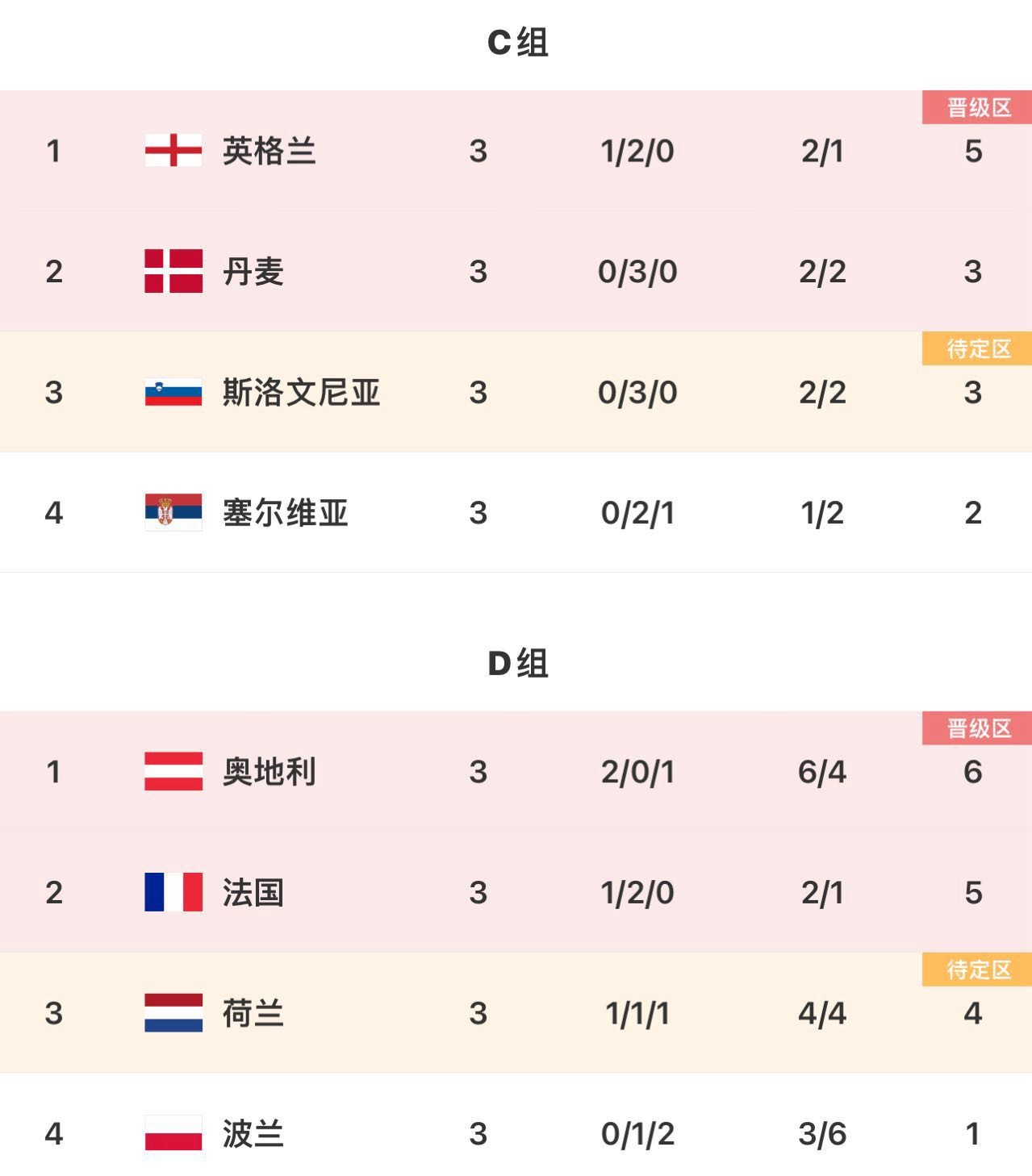Screen dimensions: 1032x1176
Task: Click 塞尔维亚 team name
Action: pyautogui.click(x=285, y=512)
